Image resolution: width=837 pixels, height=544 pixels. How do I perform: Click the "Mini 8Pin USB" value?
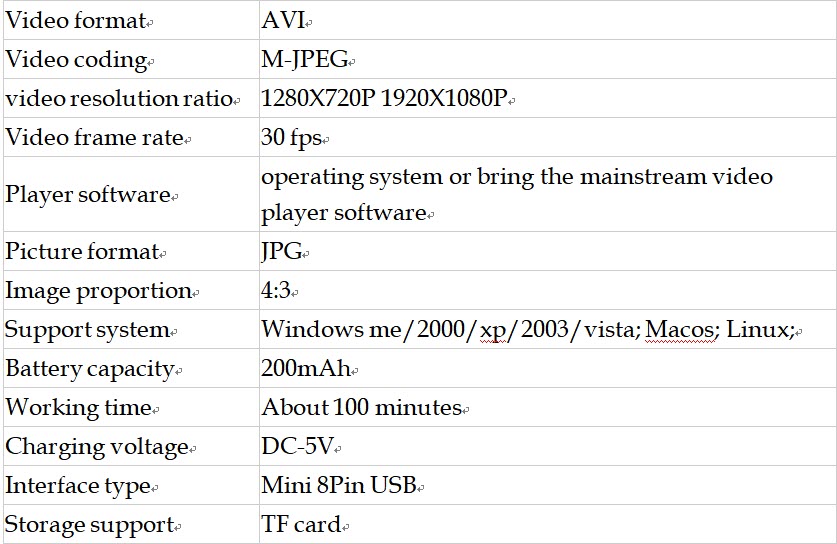(x=338, y=486)
